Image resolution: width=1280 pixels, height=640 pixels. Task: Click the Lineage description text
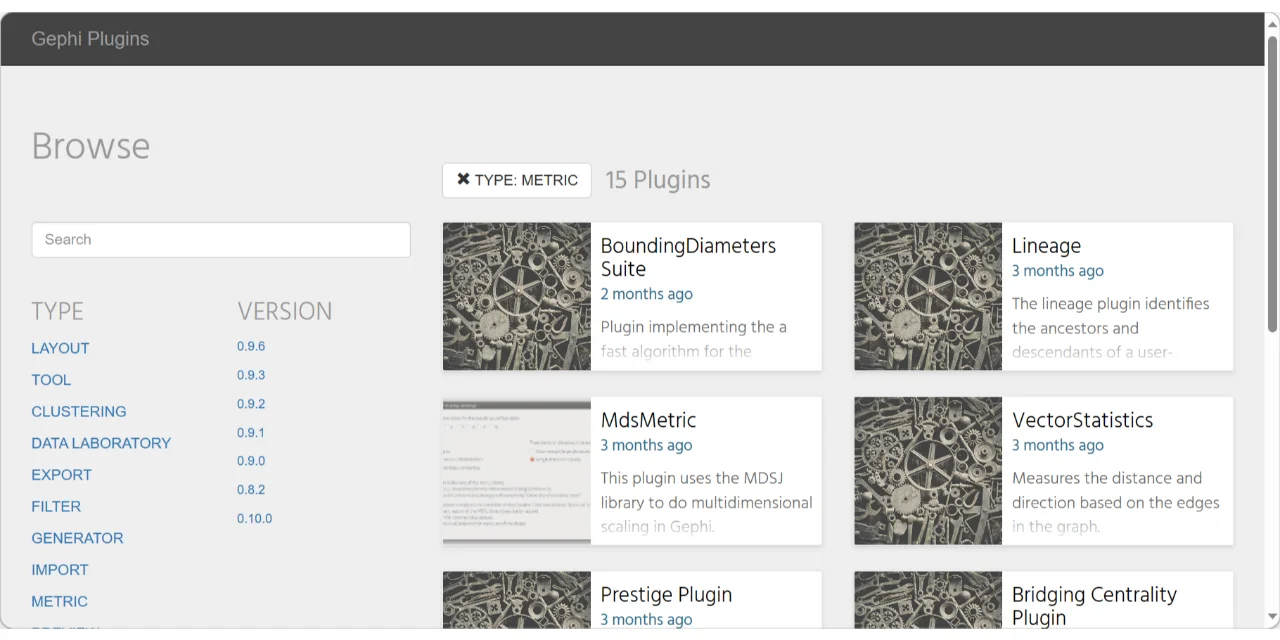pos(1111,328)
